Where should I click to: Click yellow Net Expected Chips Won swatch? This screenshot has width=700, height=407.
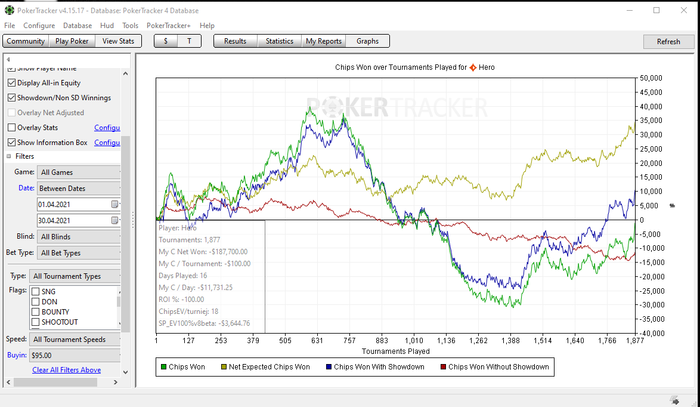click(224, 367)
